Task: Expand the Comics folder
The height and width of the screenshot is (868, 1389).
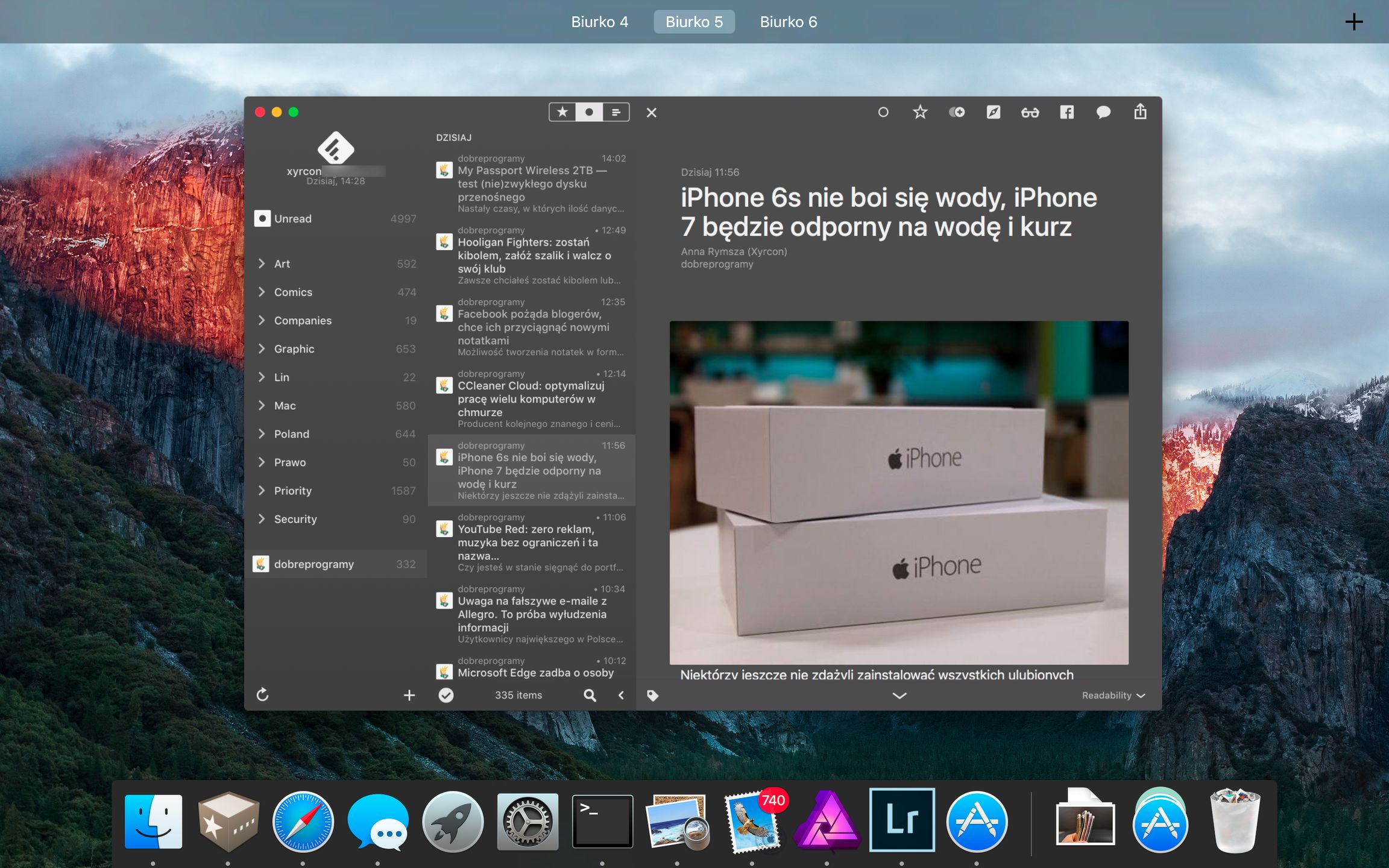Action: pyautogui.click(x=262, y=292)
